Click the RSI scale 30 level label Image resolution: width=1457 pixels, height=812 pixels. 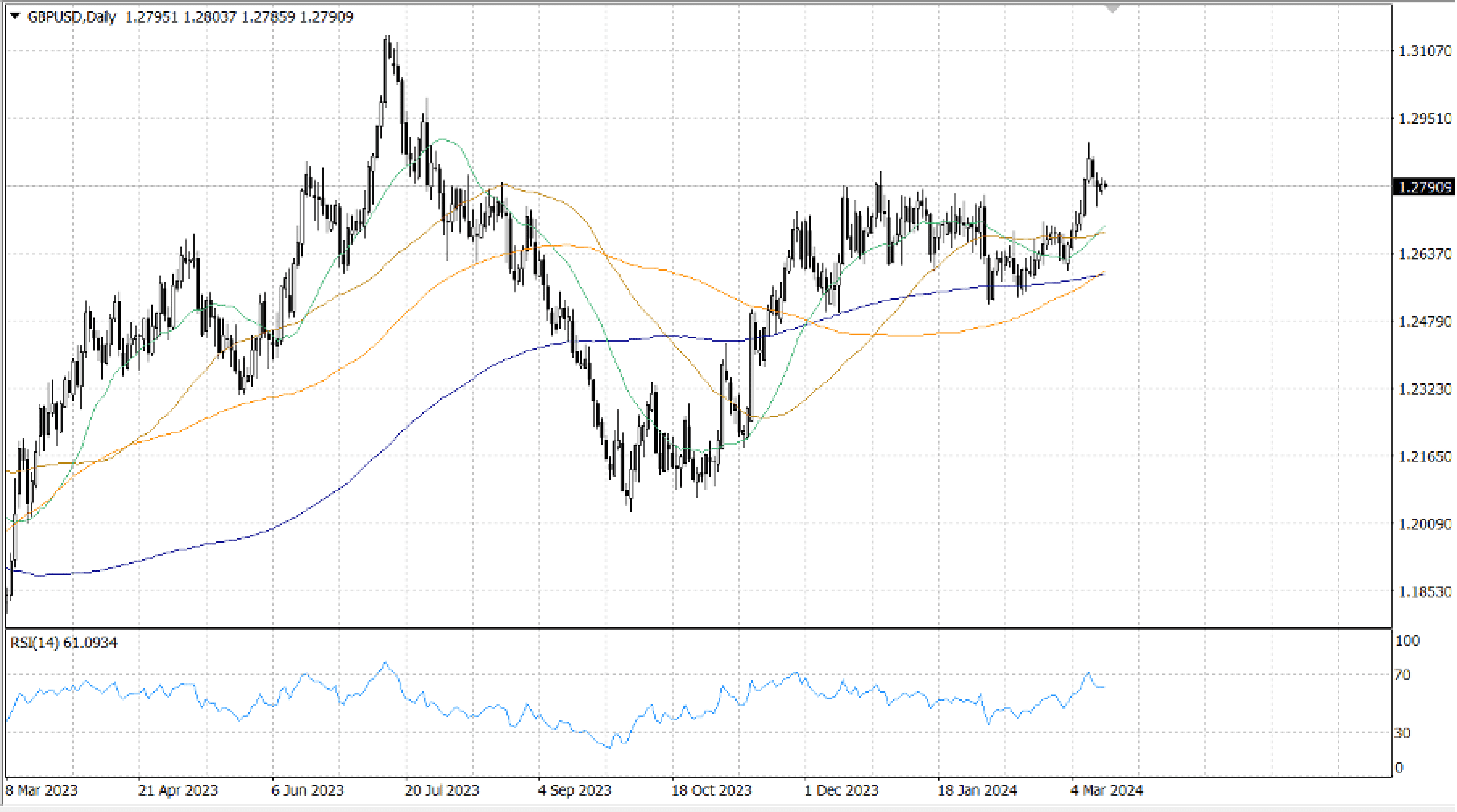(x=1403, y=733)
